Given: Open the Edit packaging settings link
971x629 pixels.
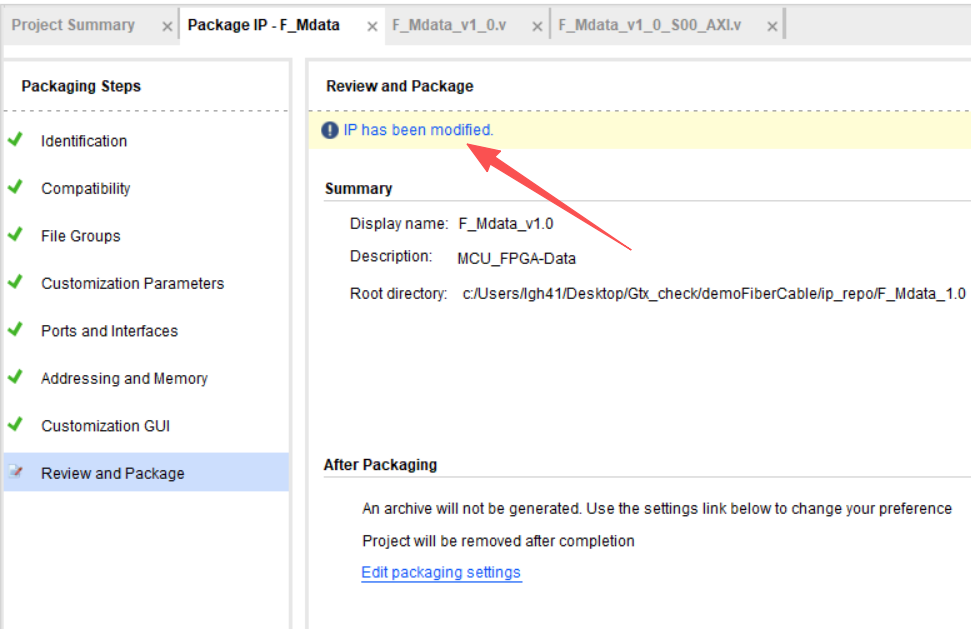Looking at the screenshot, I should (x=441, y=572).
